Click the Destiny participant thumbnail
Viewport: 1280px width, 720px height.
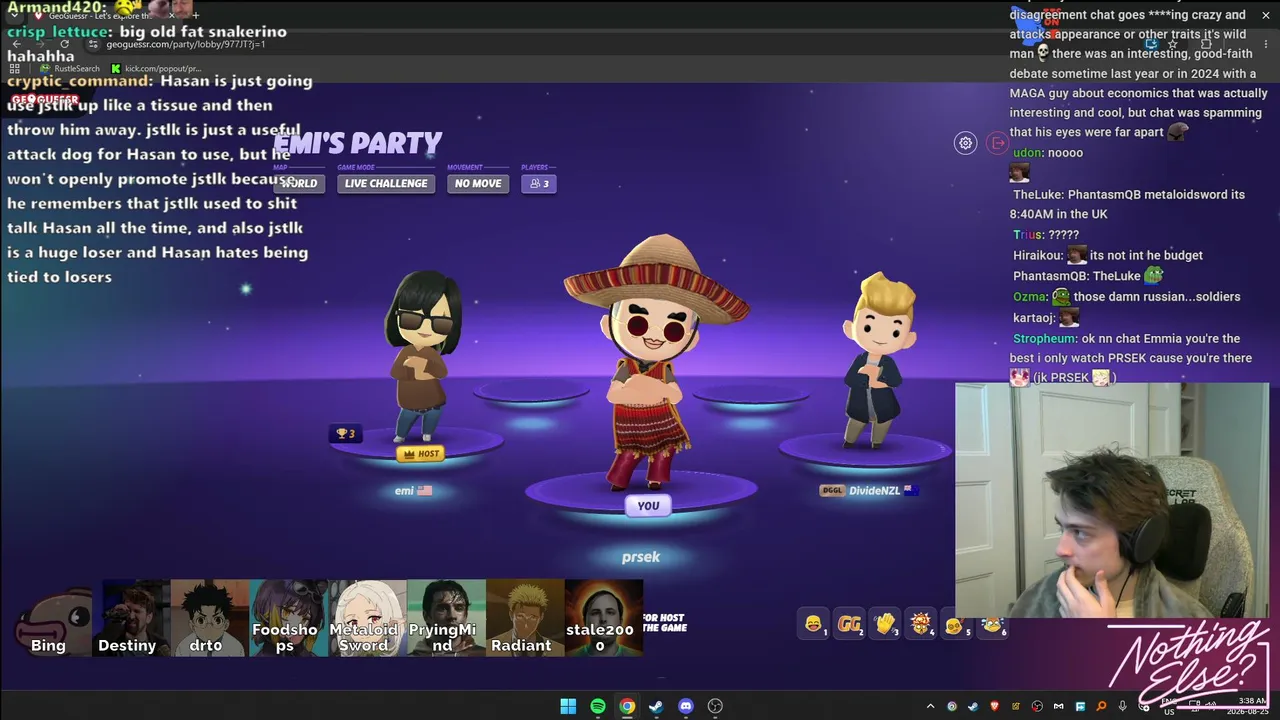tap(131, 618)
